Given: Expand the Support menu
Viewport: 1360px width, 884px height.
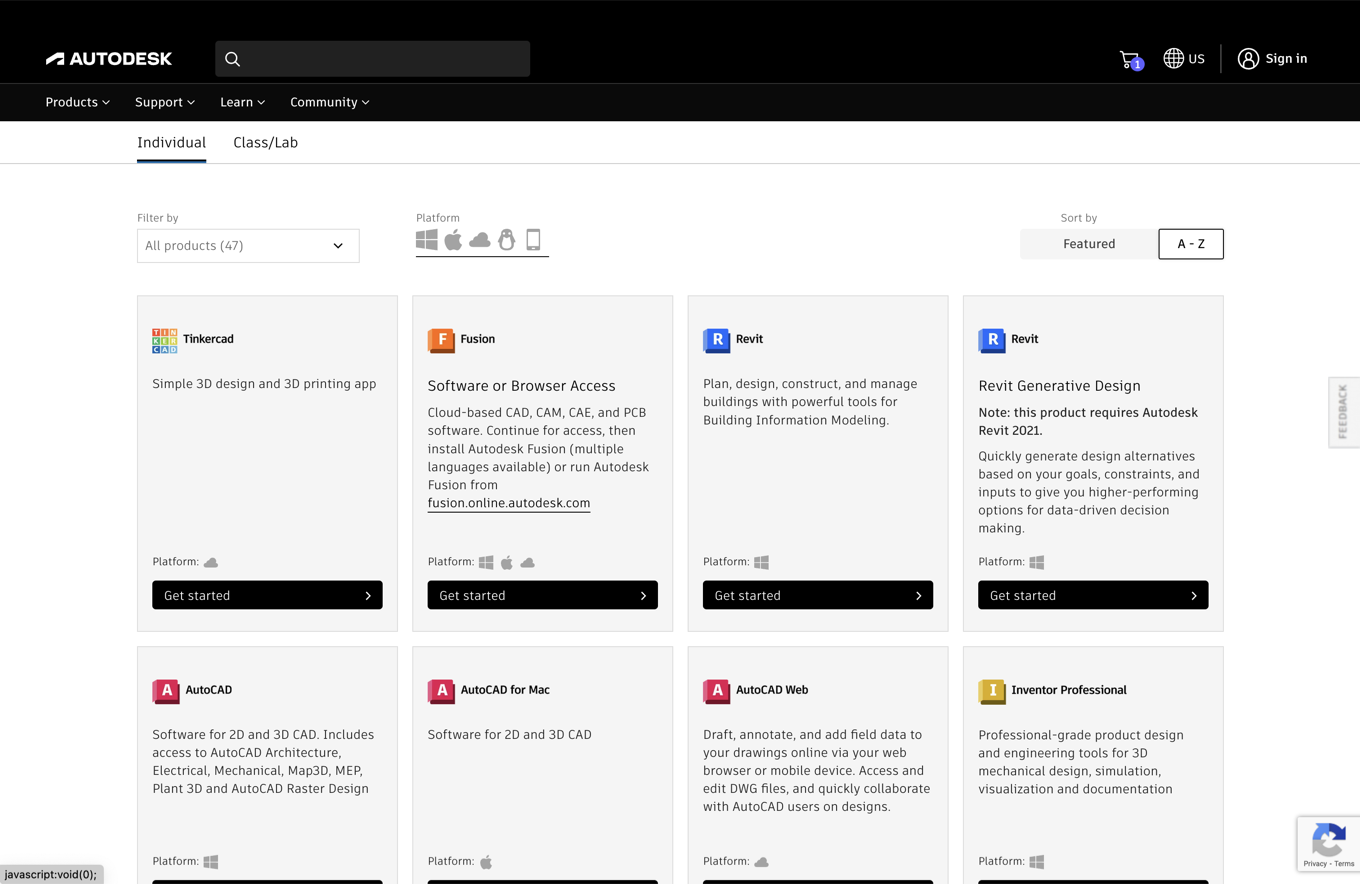Looking at the screenshot, I should click(x=165, y=102).
